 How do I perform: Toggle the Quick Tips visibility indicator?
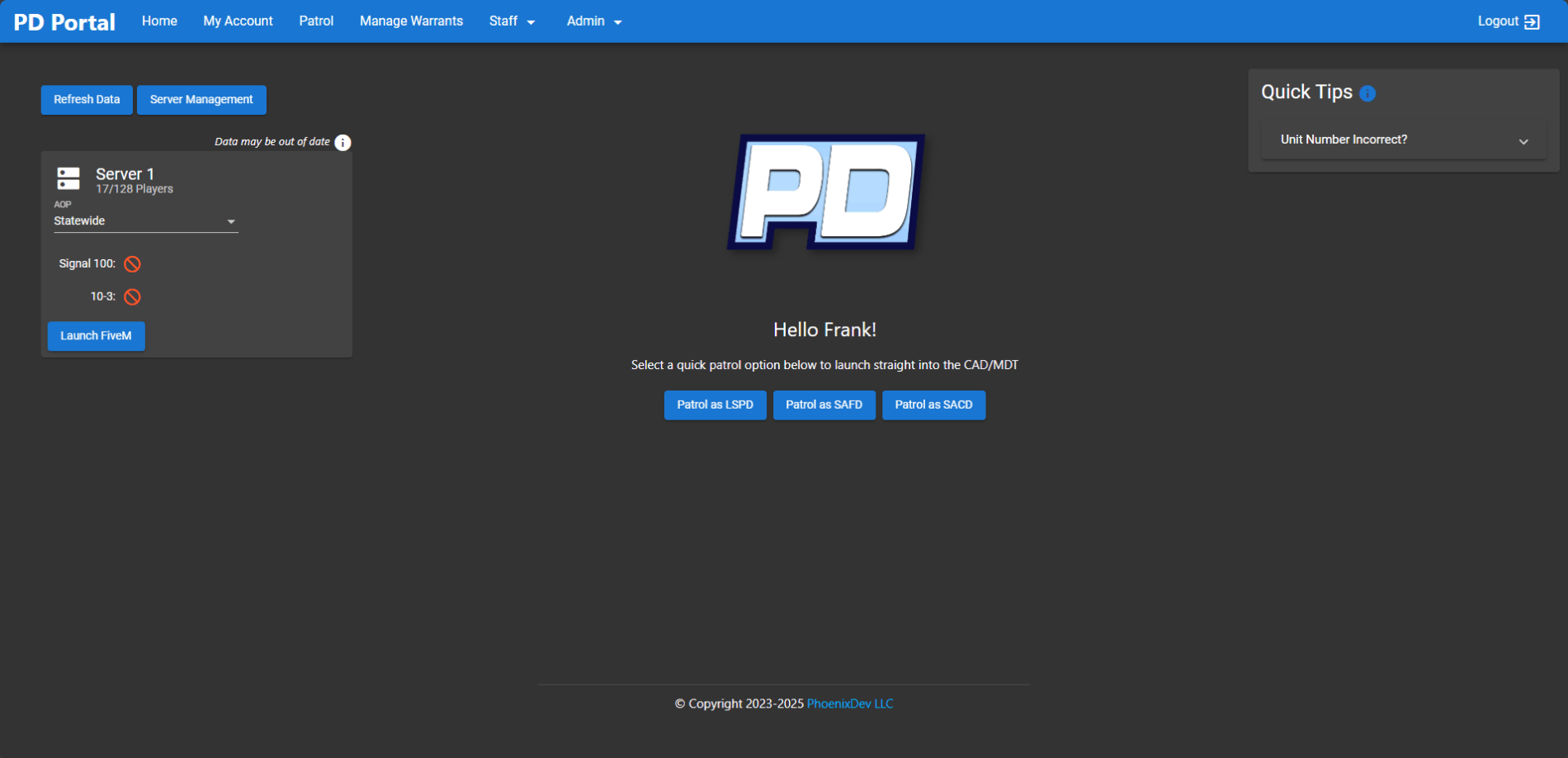(1368, 93)
